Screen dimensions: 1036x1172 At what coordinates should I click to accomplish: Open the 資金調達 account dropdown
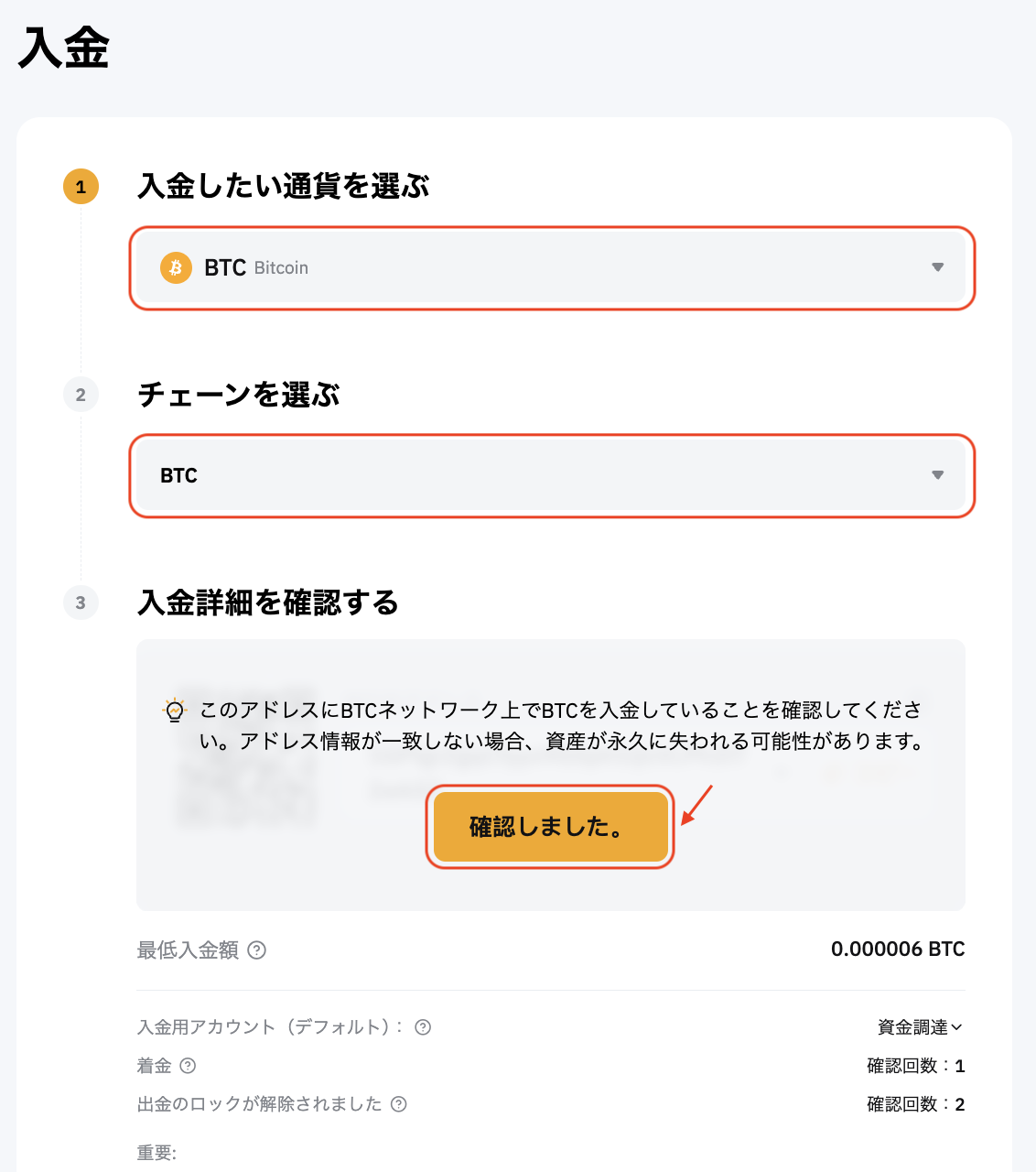[920, 1027]
